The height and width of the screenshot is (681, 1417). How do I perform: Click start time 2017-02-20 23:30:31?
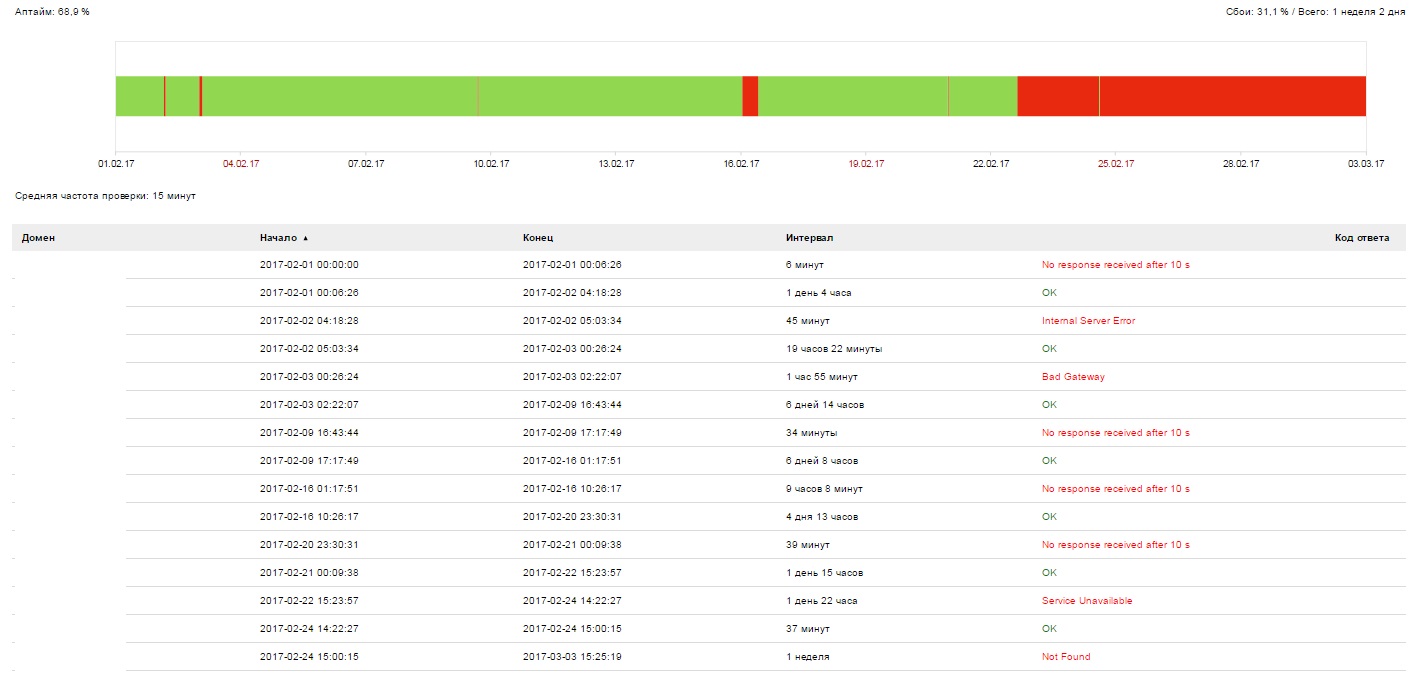pyautogui.click(x=309, y=545)
